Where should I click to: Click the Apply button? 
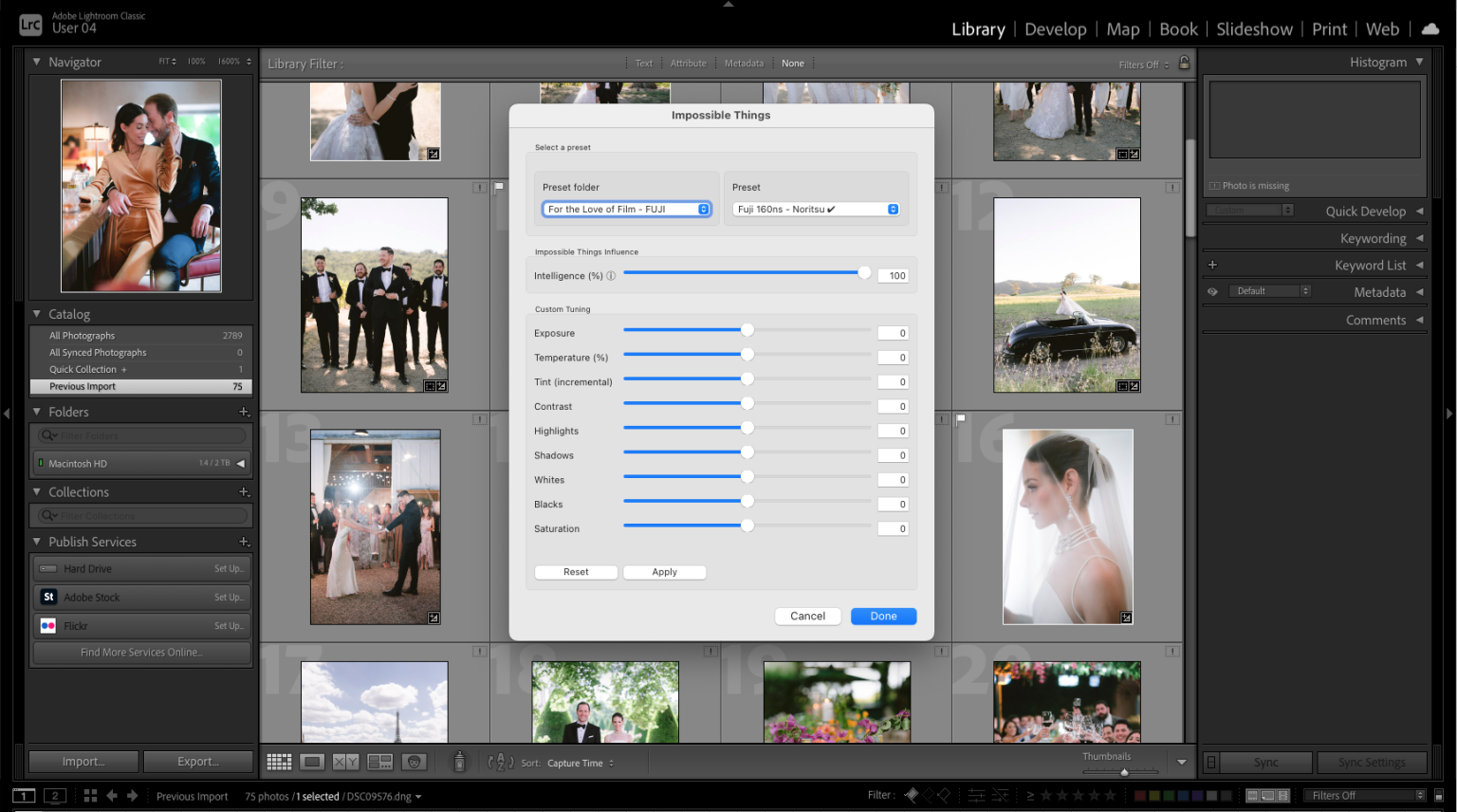pyautogui.click(x=664, y=572)
